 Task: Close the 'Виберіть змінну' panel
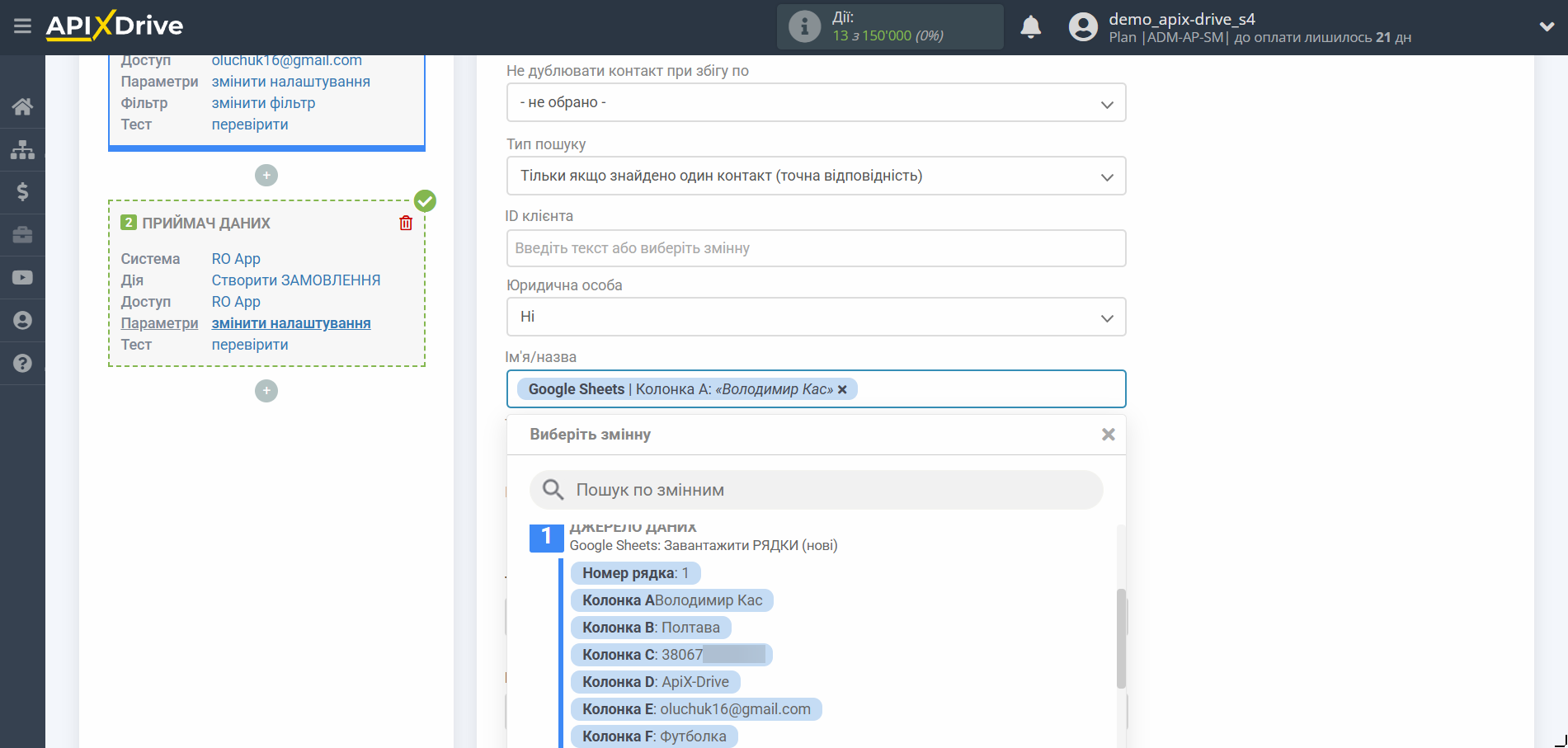click(x=1108, y=435)
